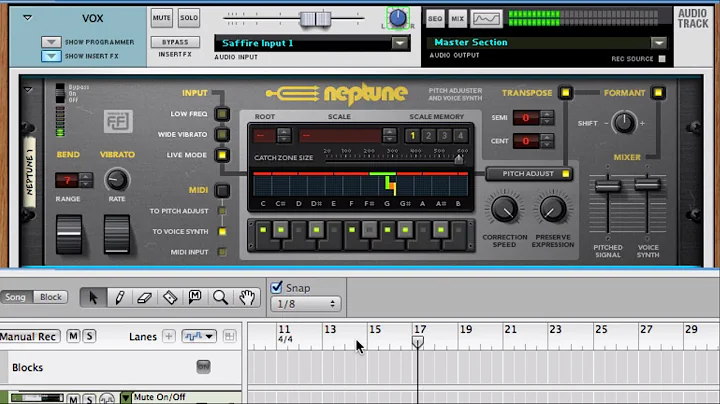Collapse the Show Insert FX section
The height and width of the screenshot is (404, 720).
[51, 56]
